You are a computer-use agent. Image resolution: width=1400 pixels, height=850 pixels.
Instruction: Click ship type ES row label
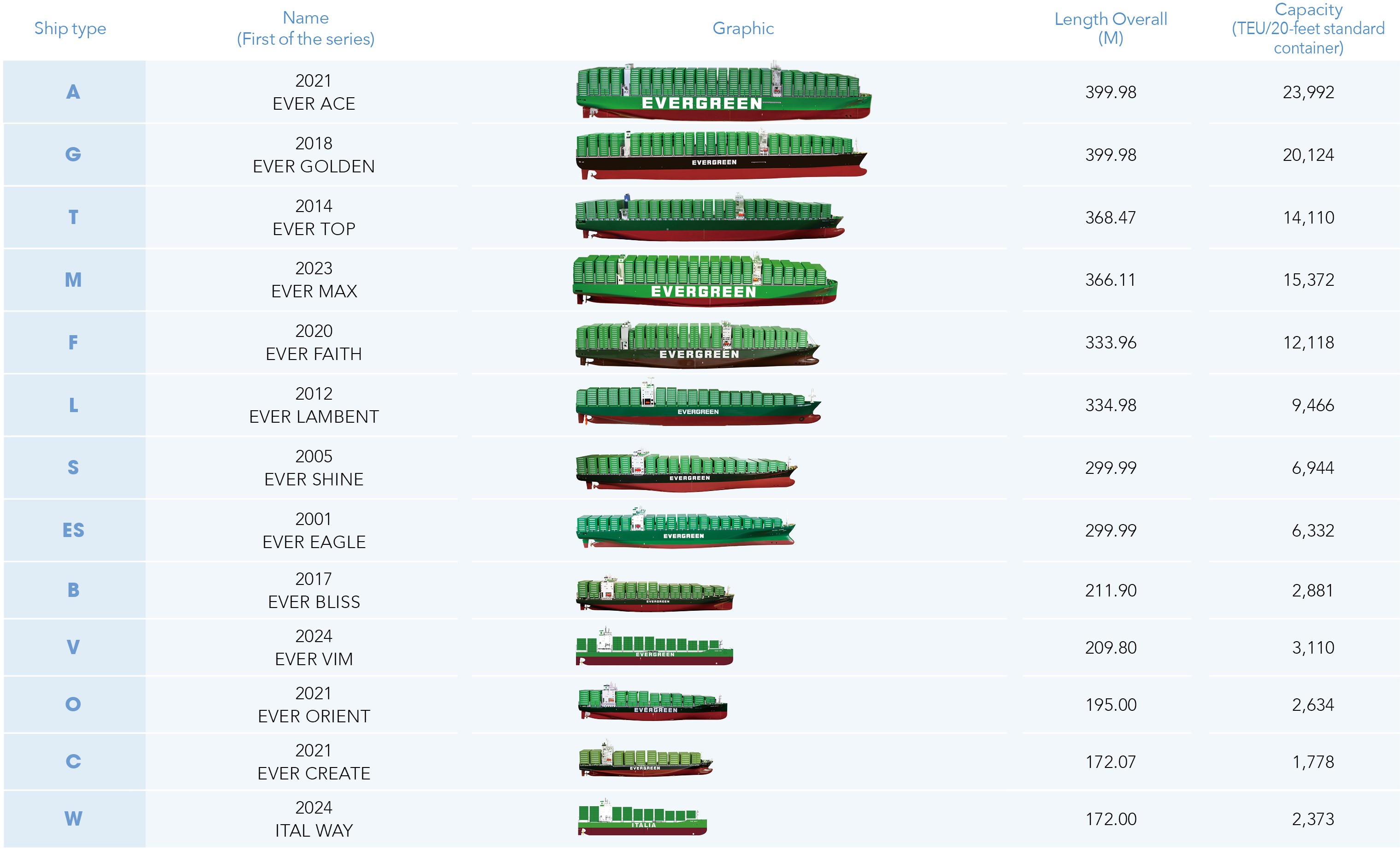[x=74, y=531]
